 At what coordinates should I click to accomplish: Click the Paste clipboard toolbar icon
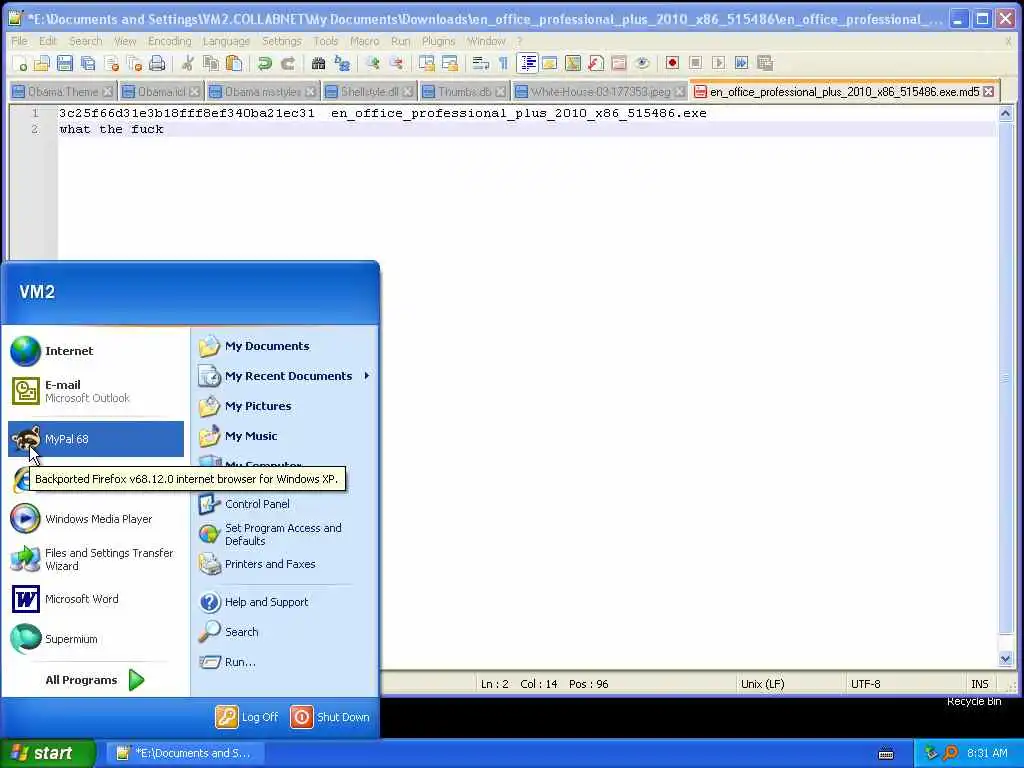[x=233, y=63]
